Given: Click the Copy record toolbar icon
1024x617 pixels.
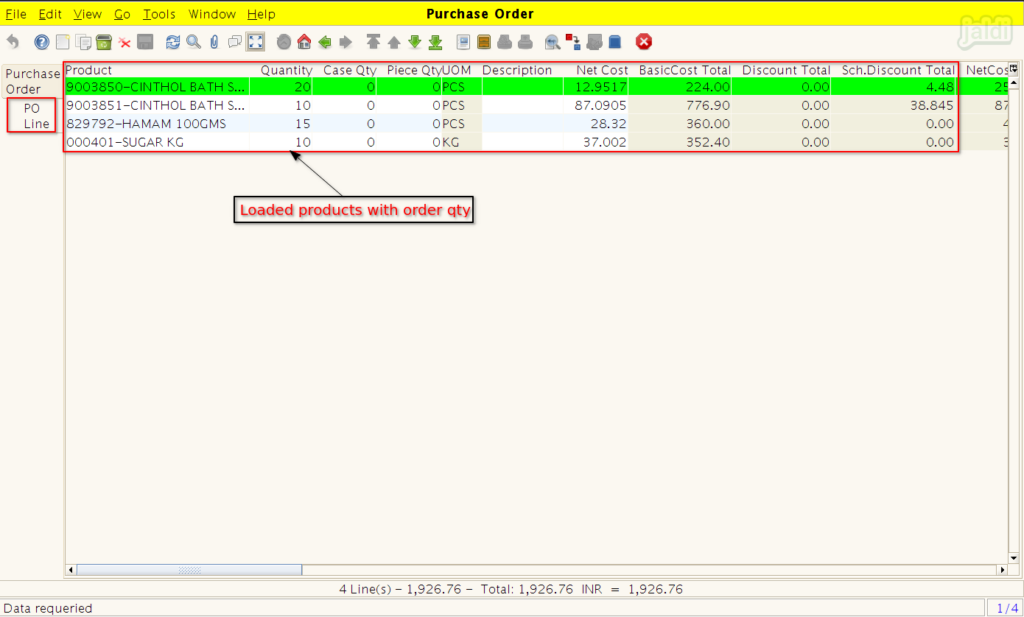Looking at the screenshot, I should tap(84, 42).
